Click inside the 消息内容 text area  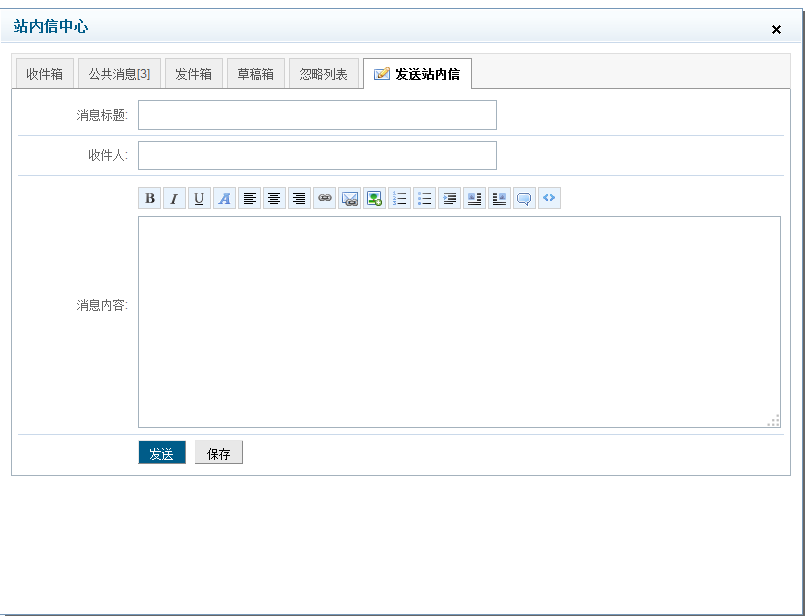pyautogui.click(x=459, y=322)
